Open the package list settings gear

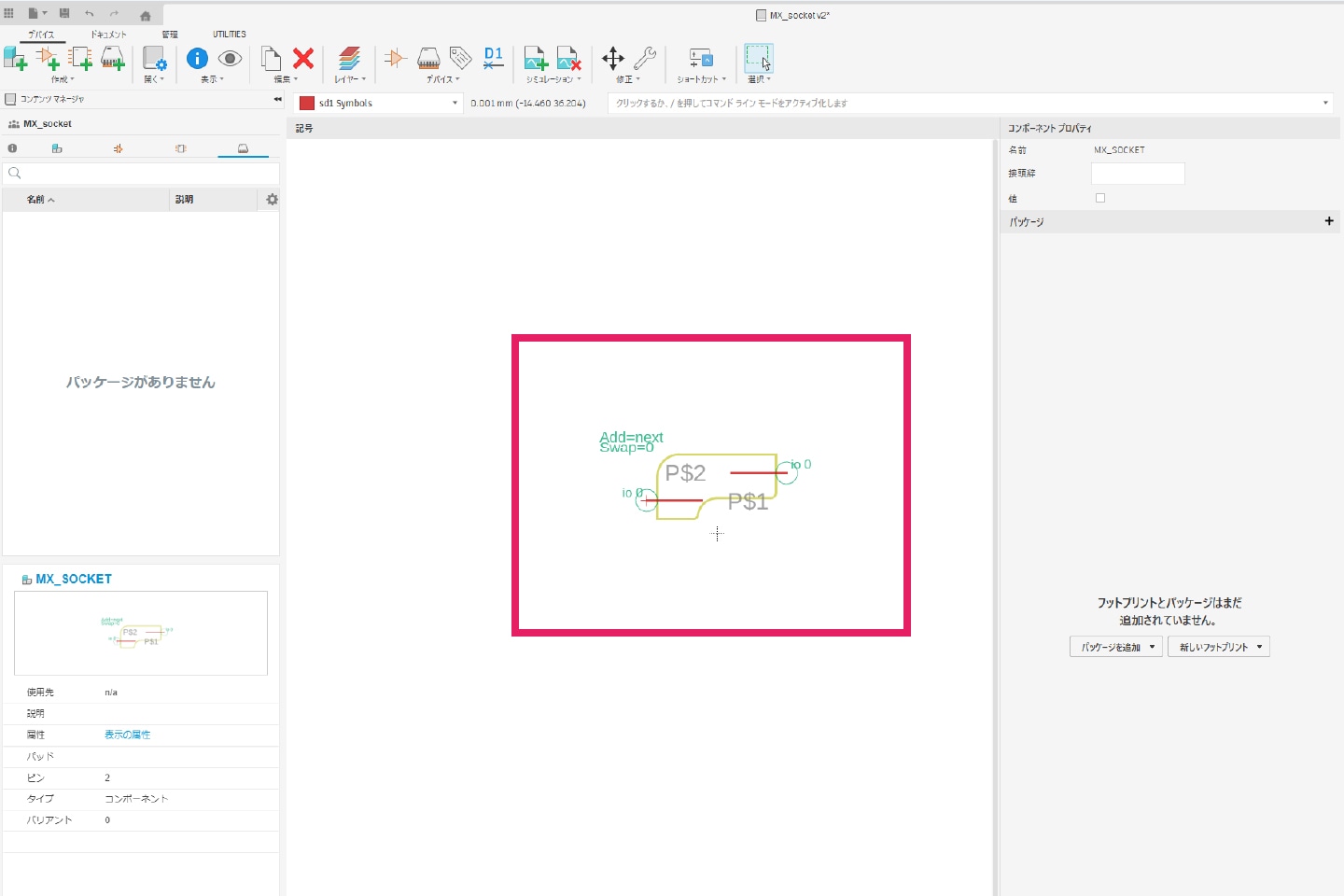tap(272, 200)
